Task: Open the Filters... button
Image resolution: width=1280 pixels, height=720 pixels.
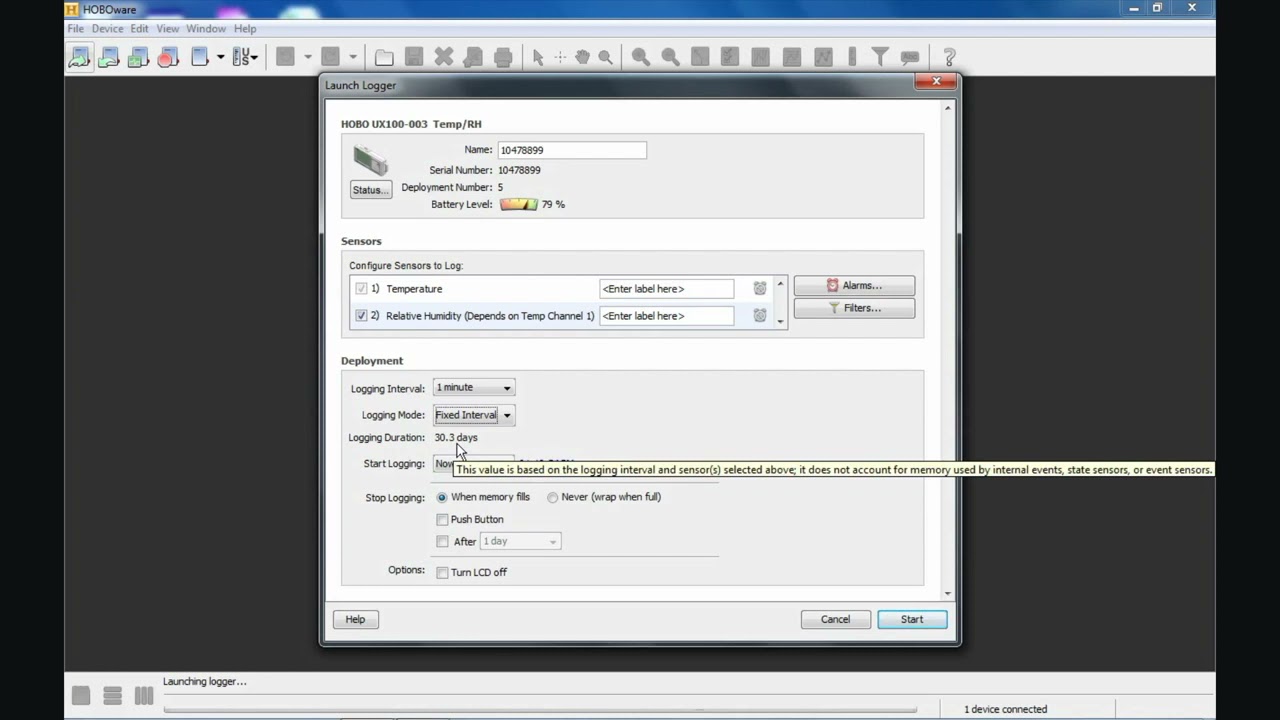Action: click(x=854, y=308)
